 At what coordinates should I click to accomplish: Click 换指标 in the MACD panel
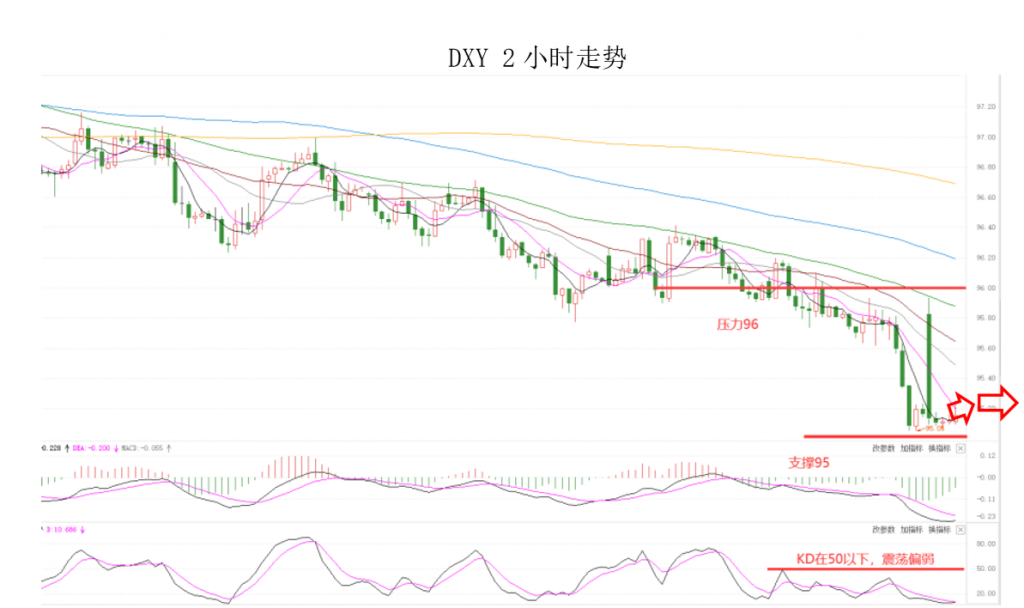pos(939,448)
